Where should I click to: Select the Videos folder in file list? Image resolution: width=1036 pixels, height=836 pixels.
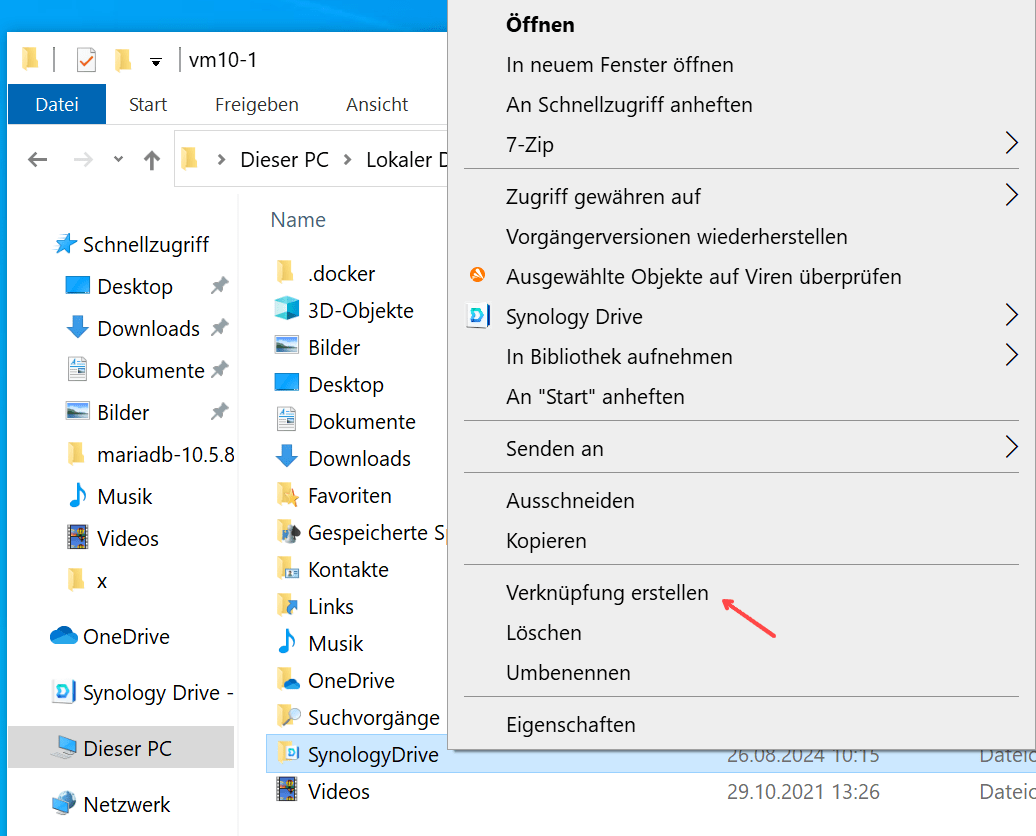tap(338, 792)
